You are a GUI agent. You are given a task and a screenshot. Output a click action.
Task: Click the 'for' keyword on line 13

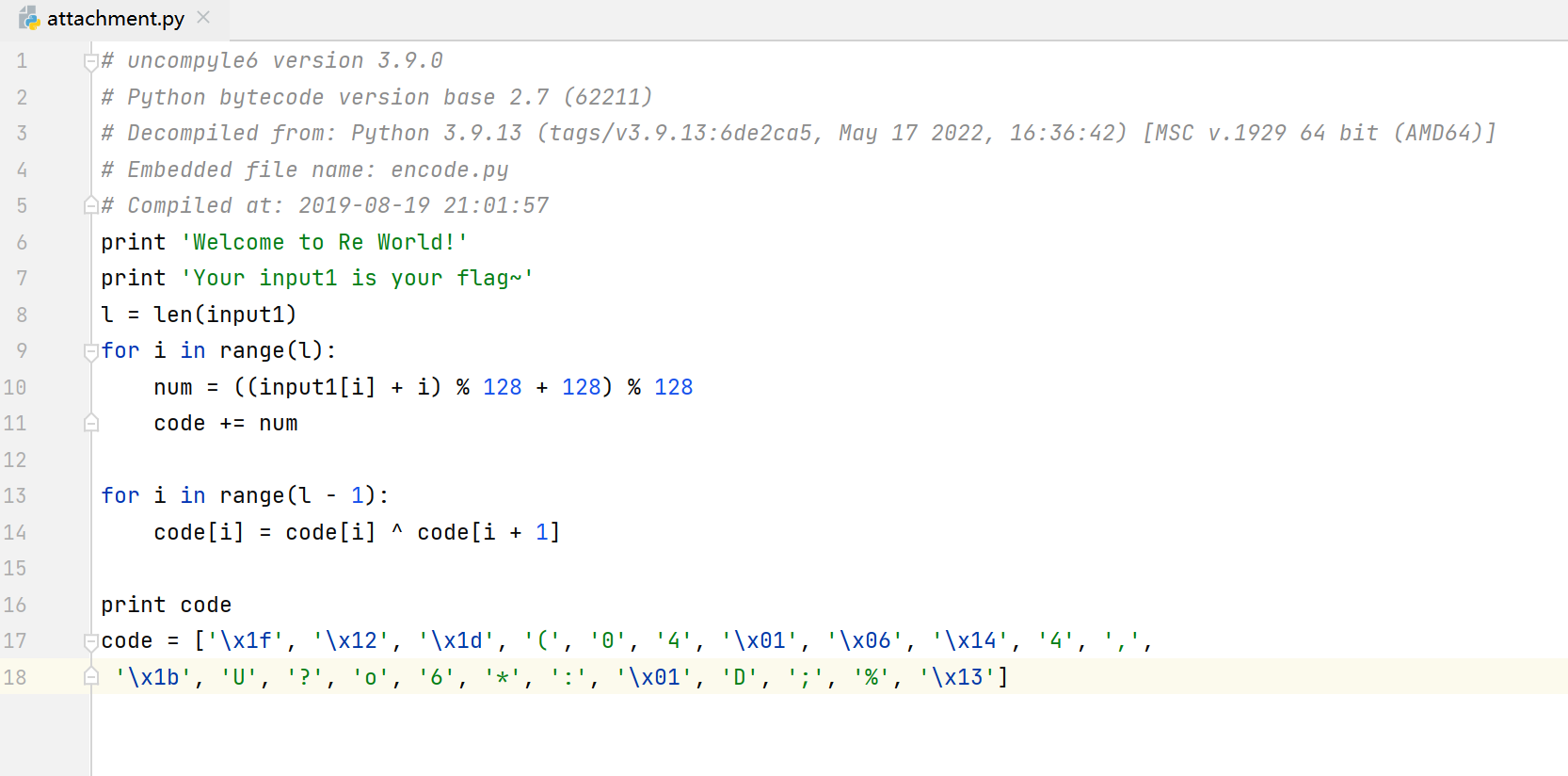120,495
